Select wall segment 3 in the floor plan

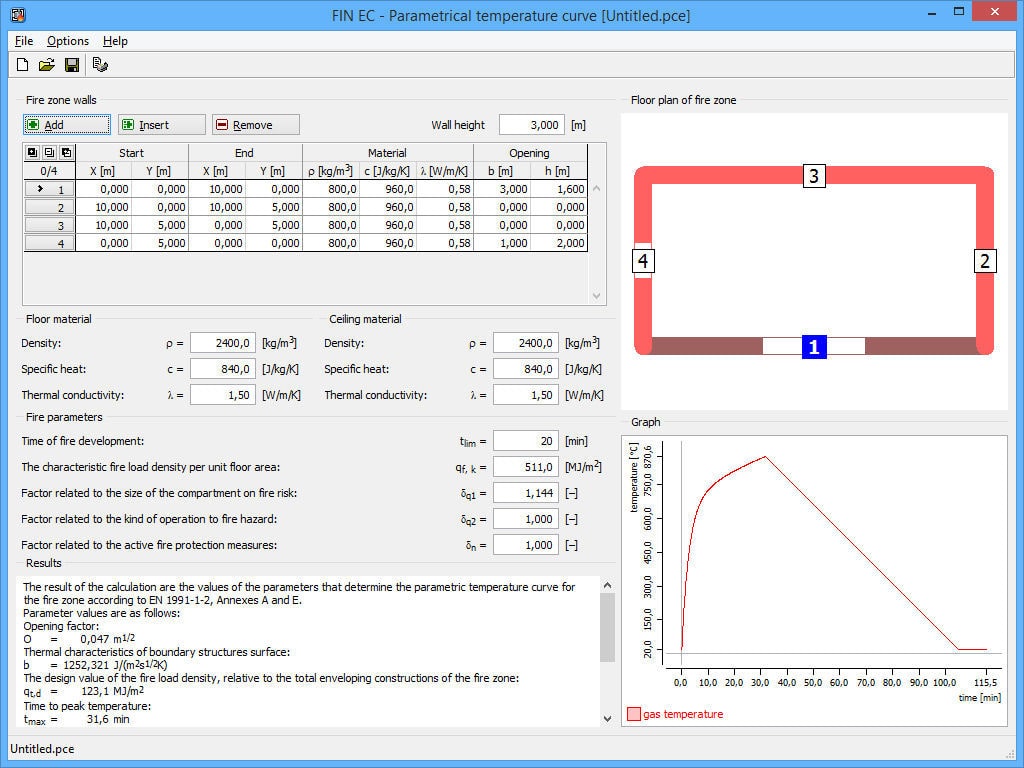(815, 176)
